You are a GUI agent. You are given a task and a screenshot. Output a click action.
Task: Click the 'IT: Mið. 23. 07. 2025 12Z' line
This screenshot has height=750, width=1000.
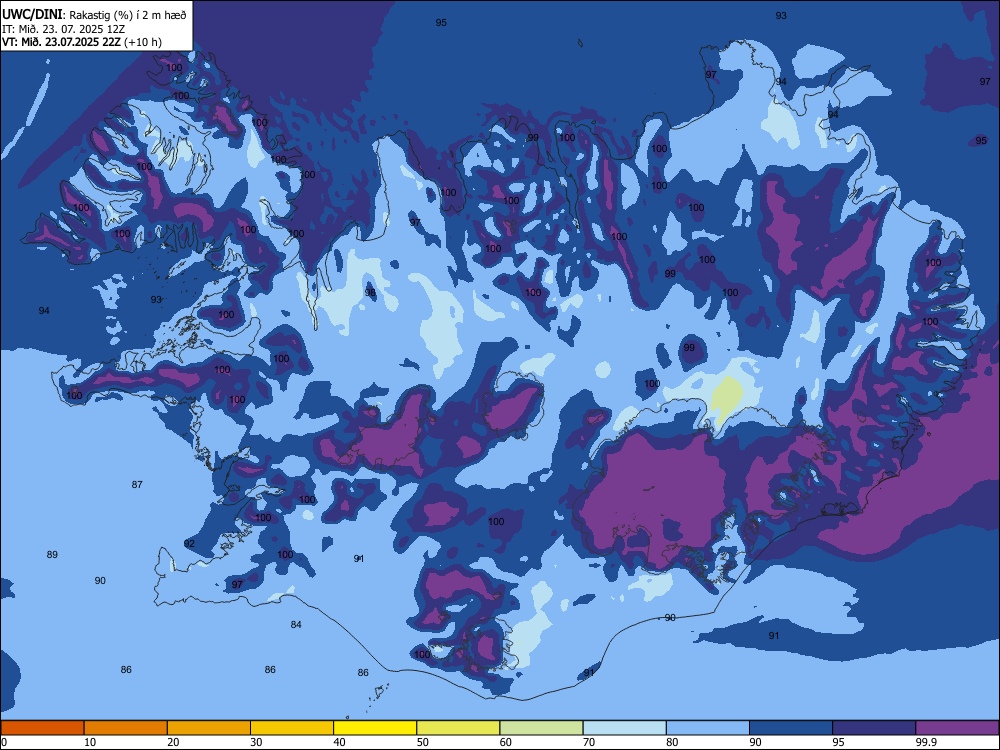pos(63,29)
